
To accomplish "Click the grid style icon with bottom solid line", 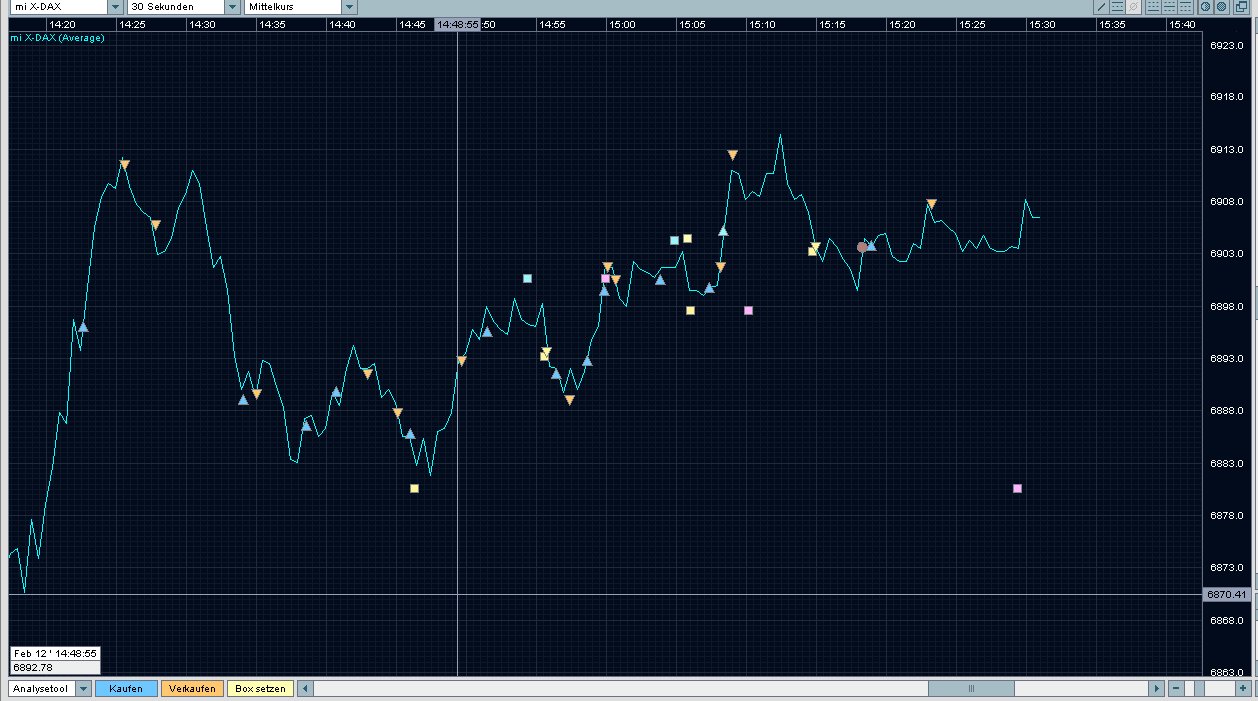I will [1153, 7].
